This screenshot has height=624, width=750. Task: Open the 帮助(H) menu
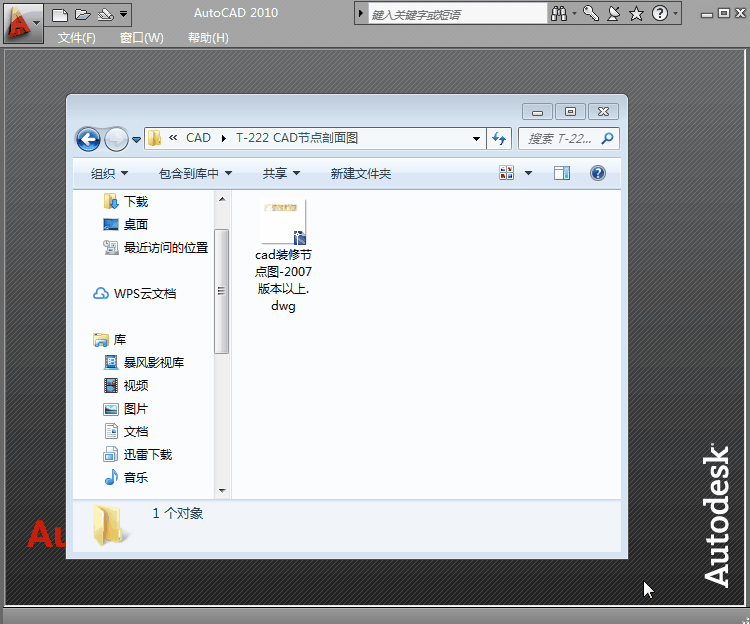click(x=208, y=38)
